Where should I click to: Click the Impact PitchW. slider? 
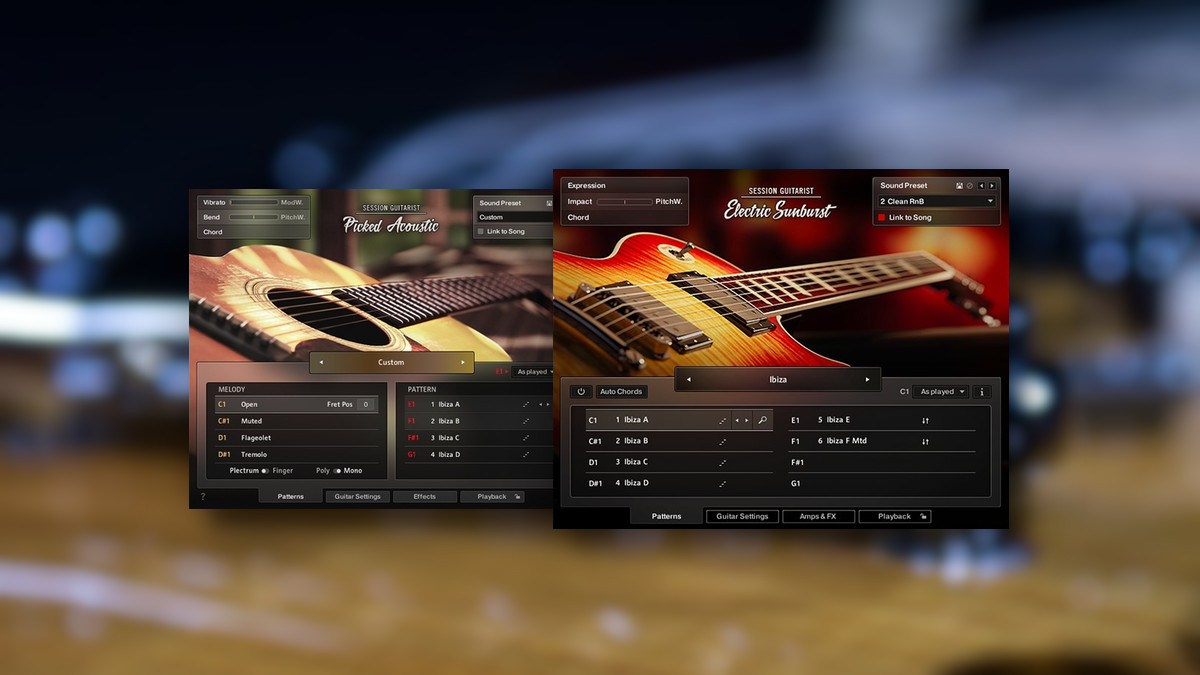tap(624, 201)
